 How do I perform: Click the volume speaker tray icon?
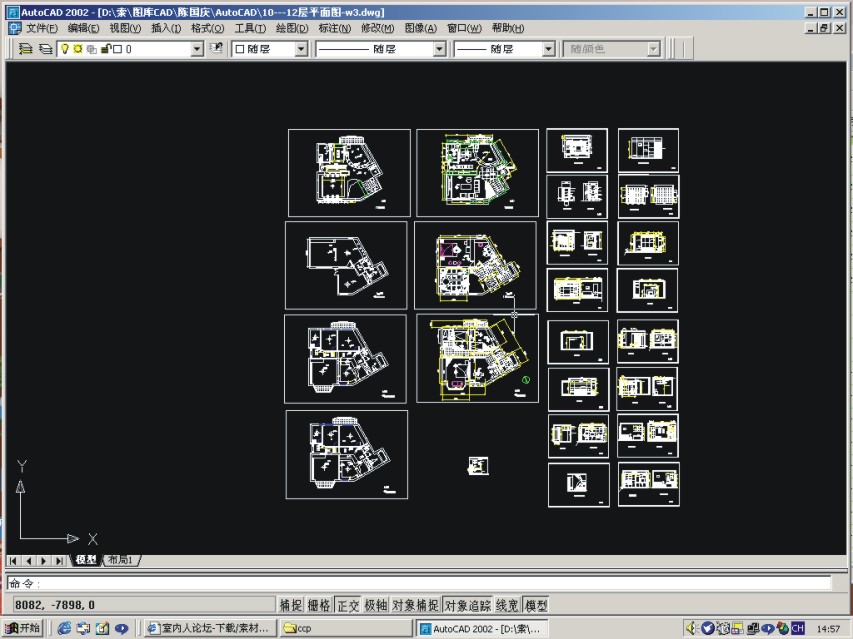click(691, 628)
